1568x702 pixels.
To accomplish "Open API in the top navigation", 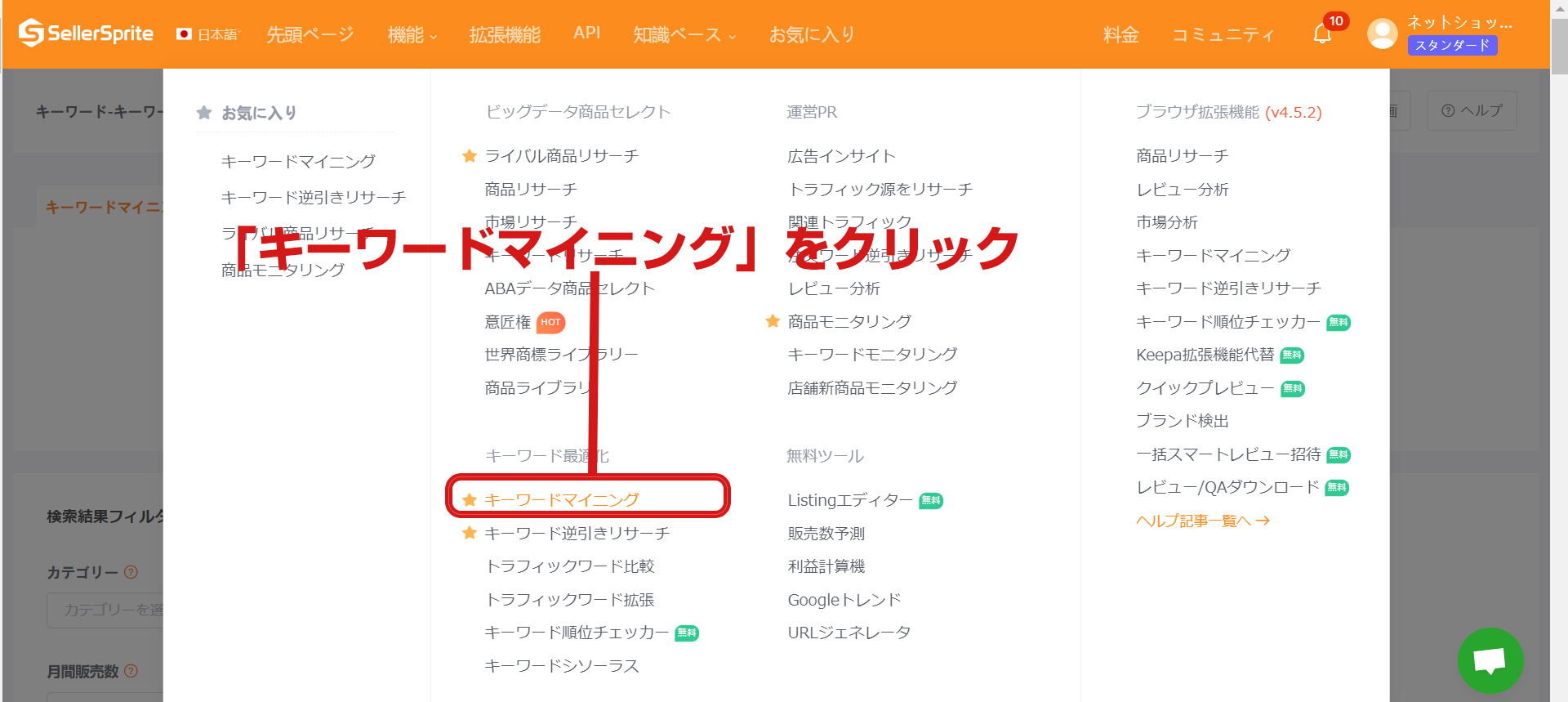I will tap(586, 33).
